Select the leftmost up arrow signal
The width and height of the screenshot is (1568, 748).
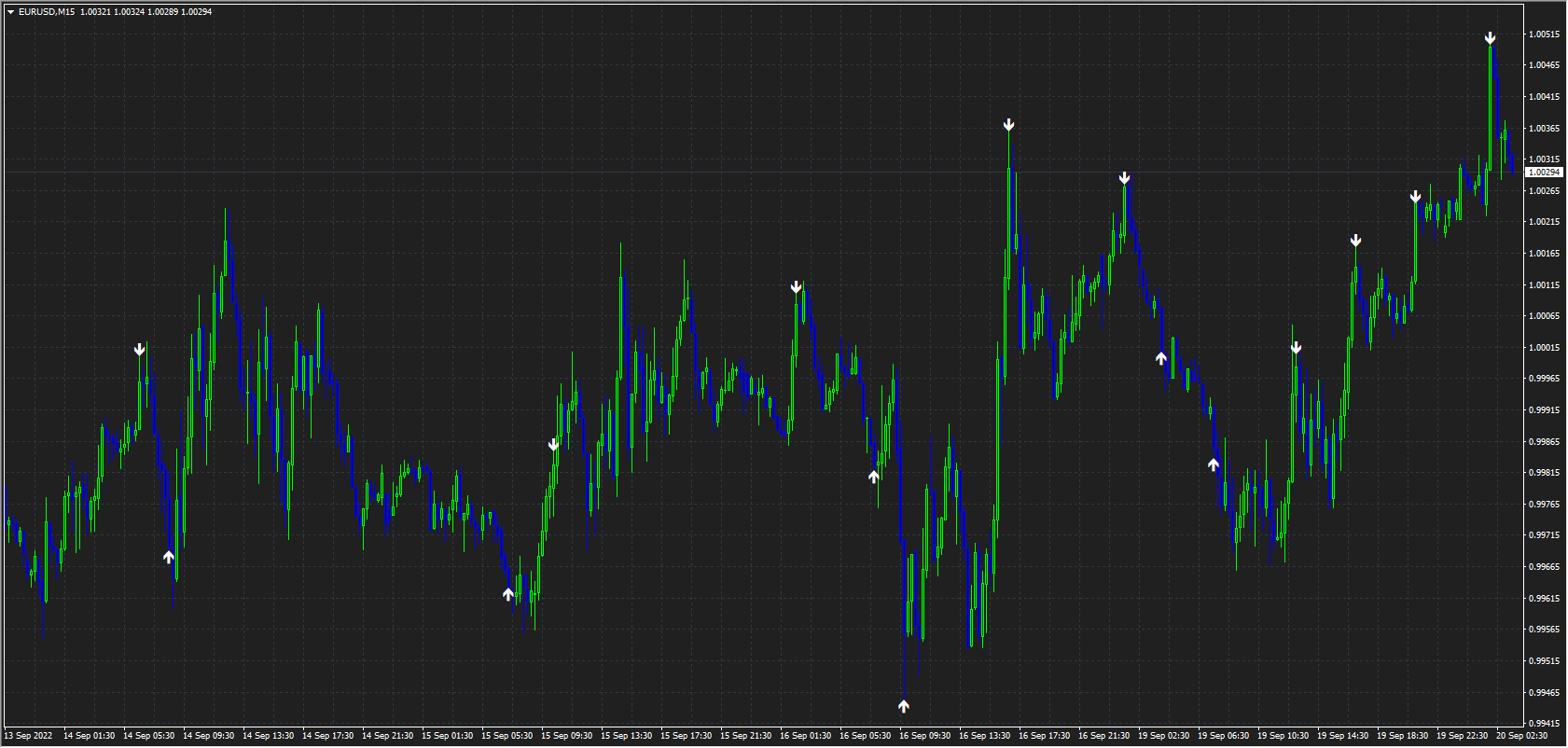(x=169, y=557)
